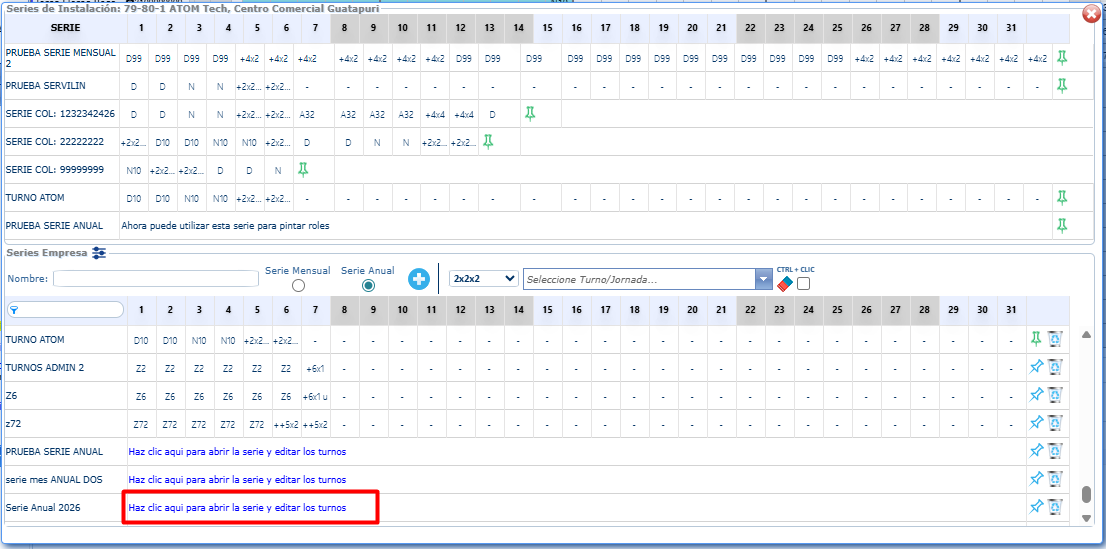Click green pin on SERIE COL: 99999999 row

(x=302, y=169)
